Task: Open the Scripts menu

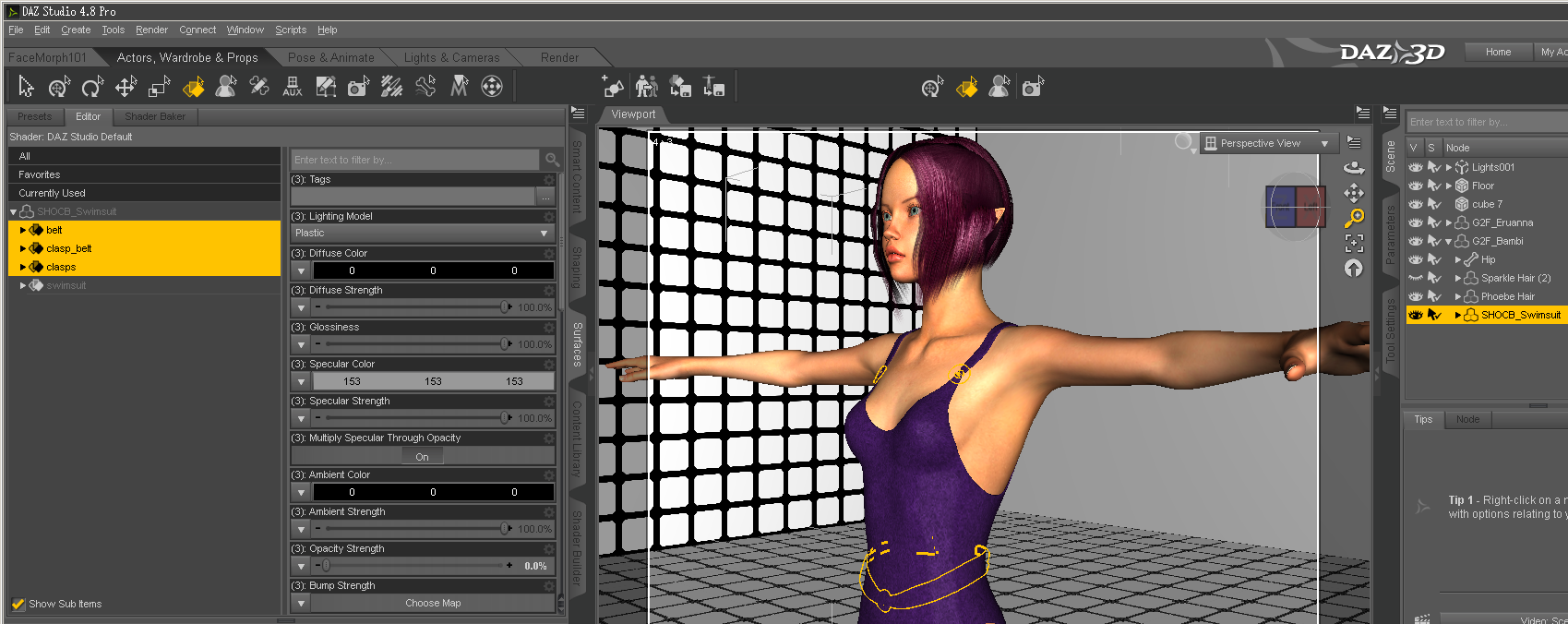Action: pos(291,30)
